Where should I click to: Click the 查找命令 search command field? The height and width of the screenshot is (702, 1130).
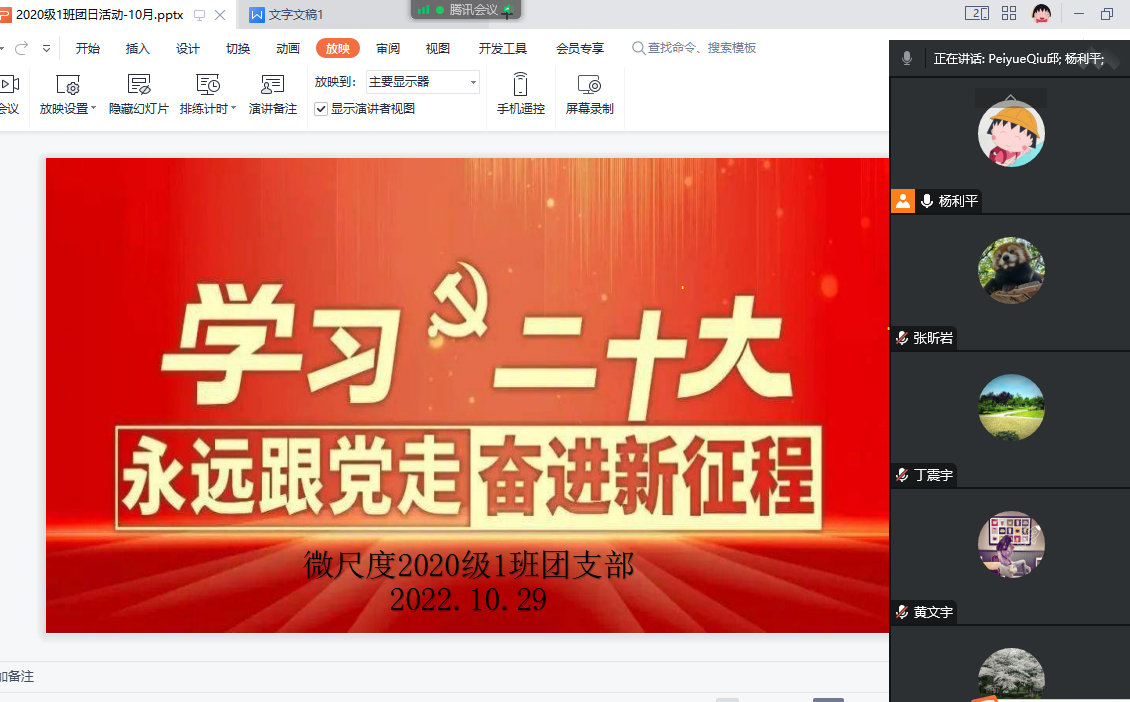click(x=701, y=48)
